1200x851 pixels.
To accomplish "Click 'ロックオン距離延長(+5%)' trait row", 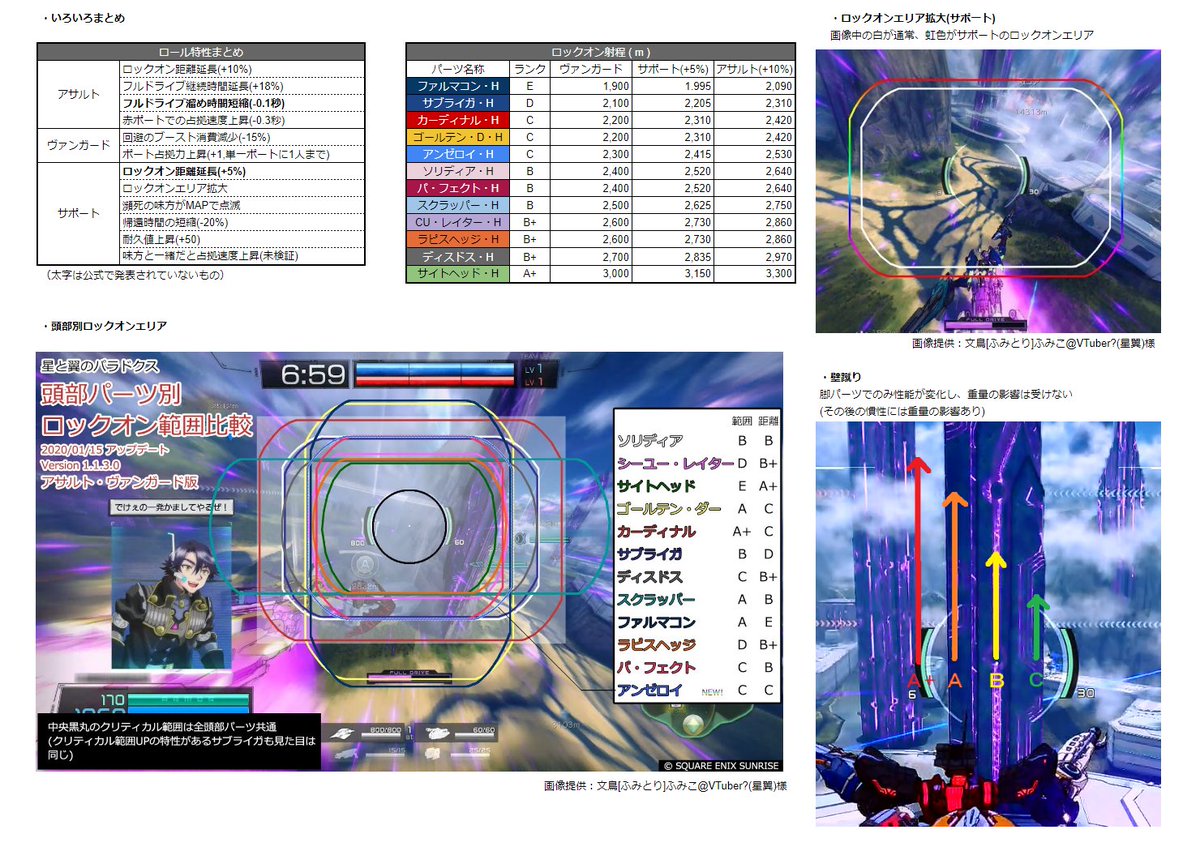I will (241, 171).
